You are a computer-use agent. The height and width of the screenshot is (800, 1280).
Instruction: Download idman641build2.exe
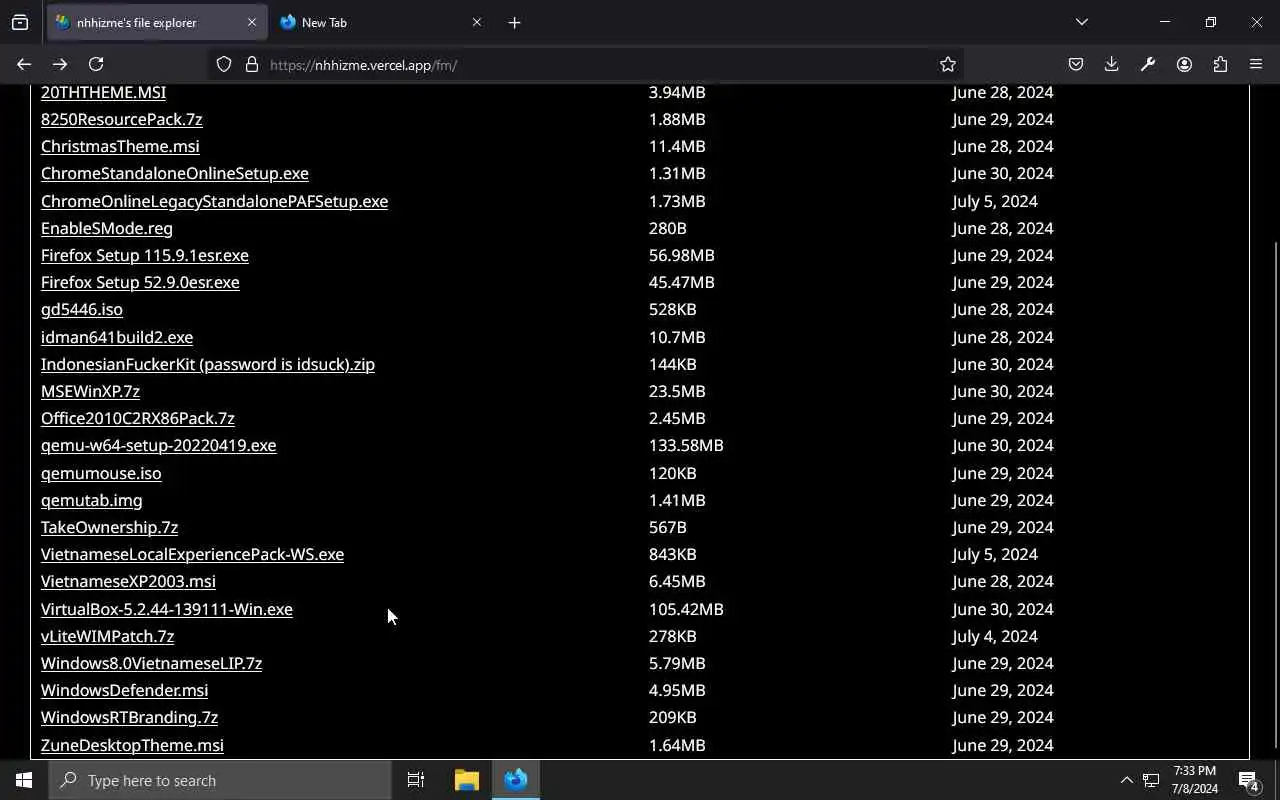point(117,337)
